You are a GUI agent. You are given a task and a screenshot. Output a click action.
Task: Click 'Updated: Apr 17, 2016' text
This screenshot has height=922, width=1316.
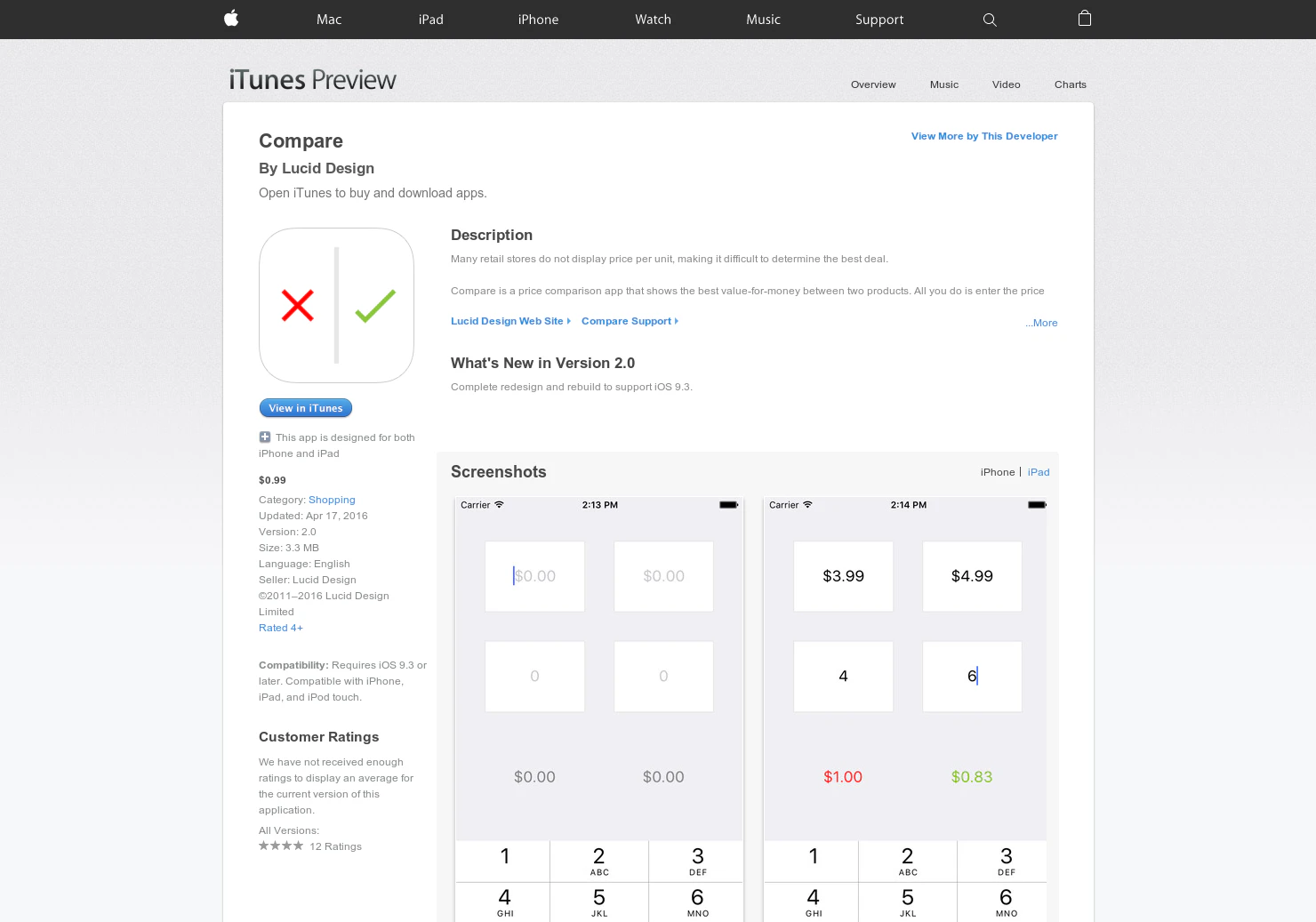(x=313, y=516)
